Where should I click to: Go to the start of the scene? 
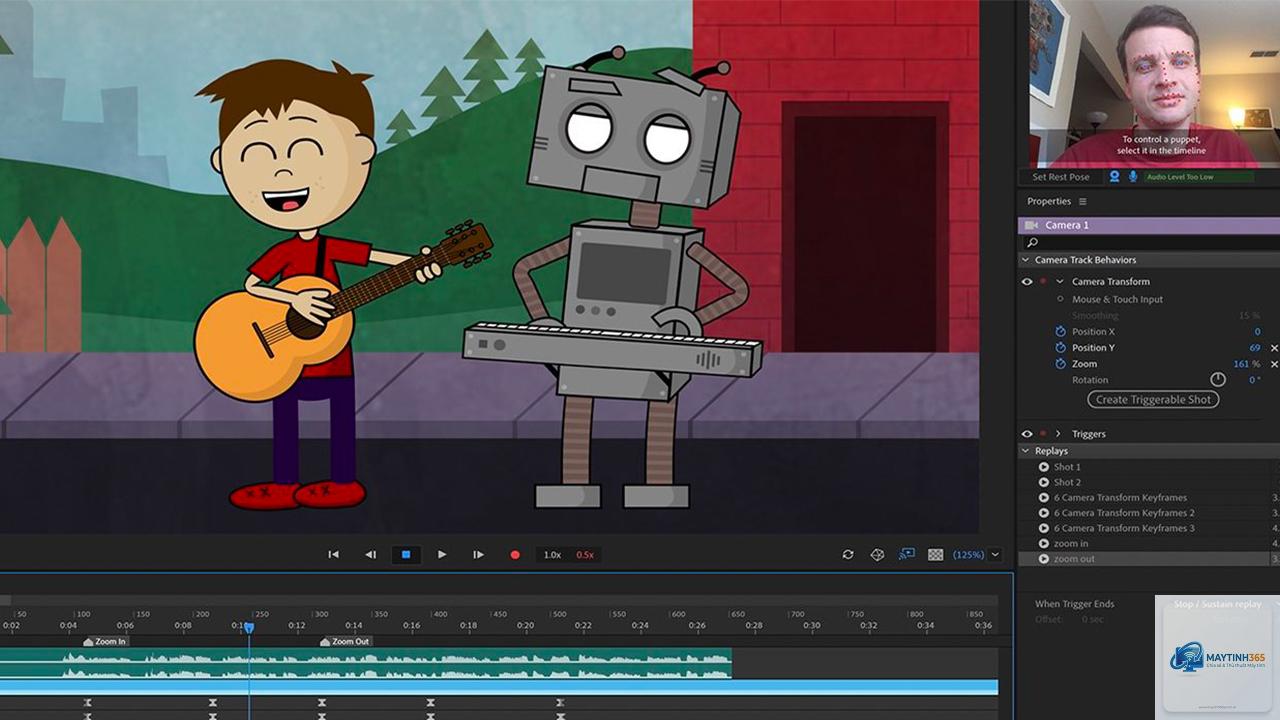point(334,554)
